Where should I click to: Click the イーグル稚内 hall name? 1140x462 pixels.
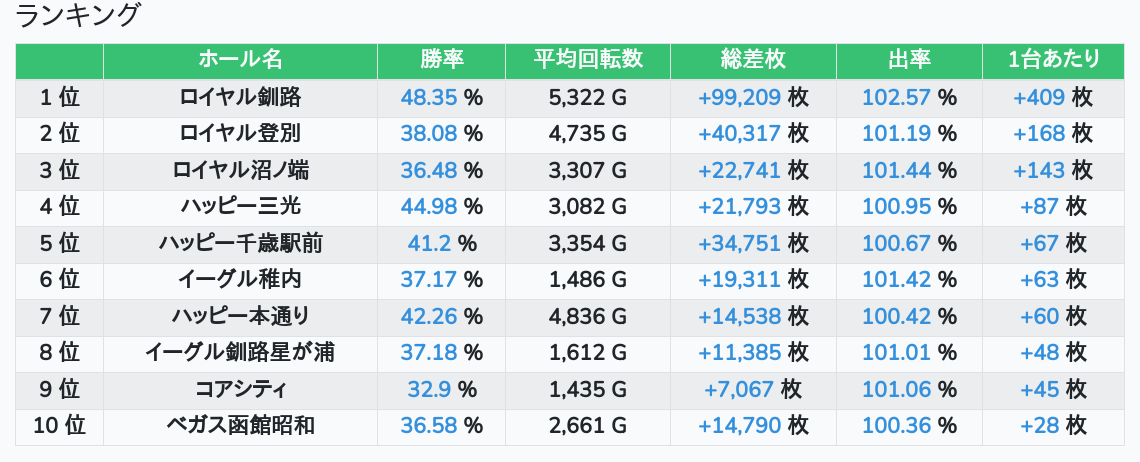click(240, 279)
